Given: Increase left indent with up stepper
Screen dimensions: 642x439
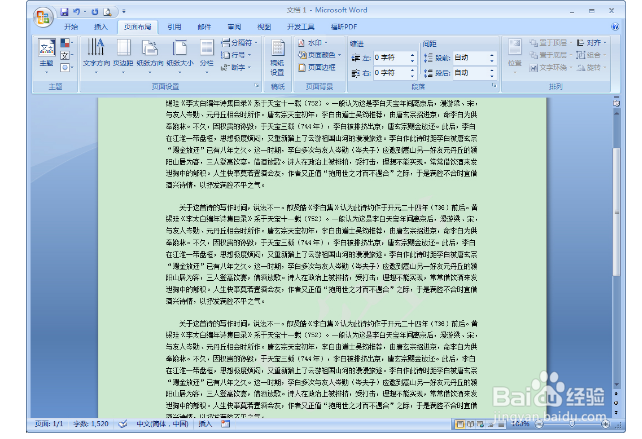Looking at the screenshot, I should click(x=412, y=55).
